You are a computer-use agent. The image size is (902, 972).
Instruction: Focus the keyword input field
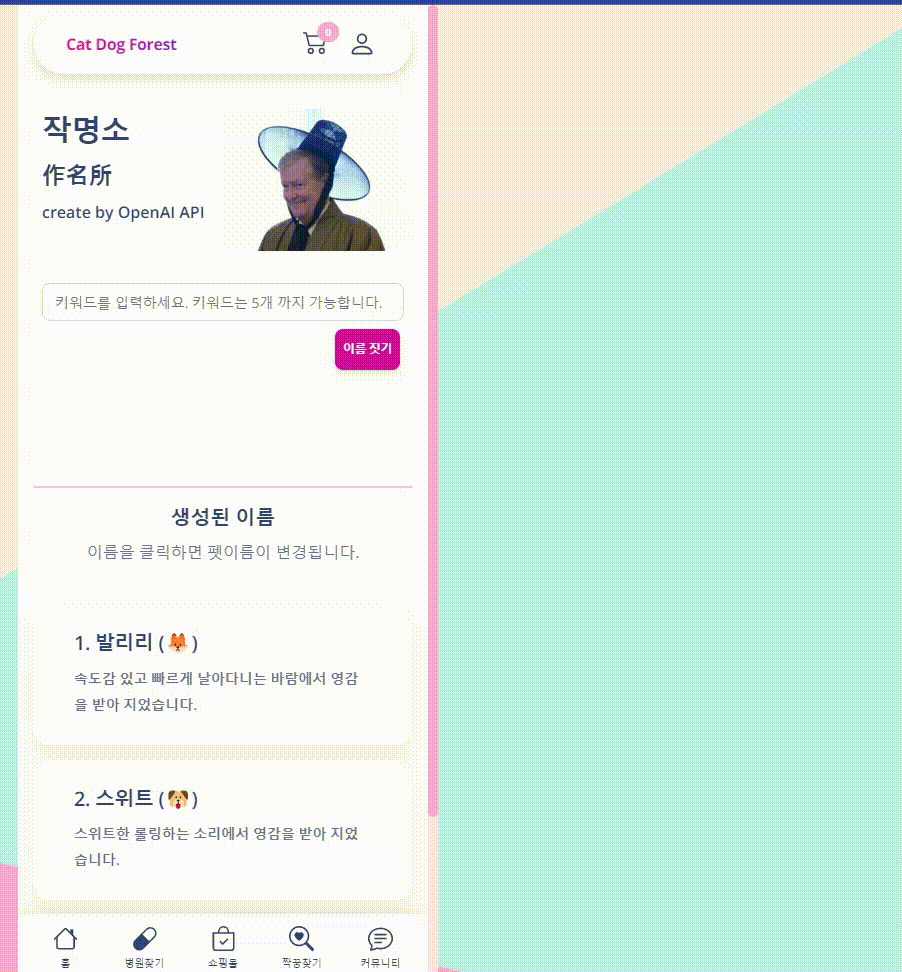point(223,302)
